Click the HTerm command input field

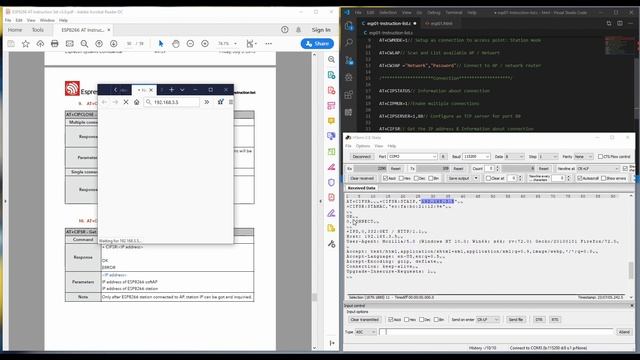click(496, 332)
